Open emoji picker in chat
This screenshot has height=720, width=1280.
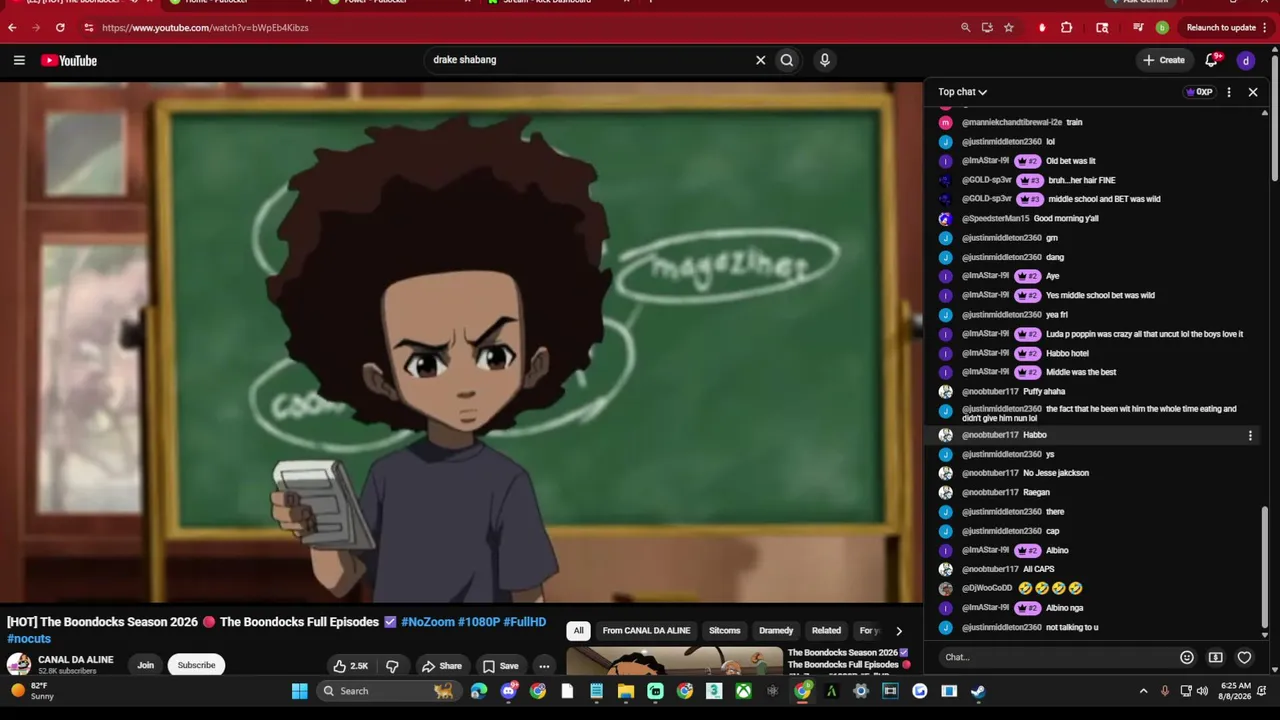1187,657
